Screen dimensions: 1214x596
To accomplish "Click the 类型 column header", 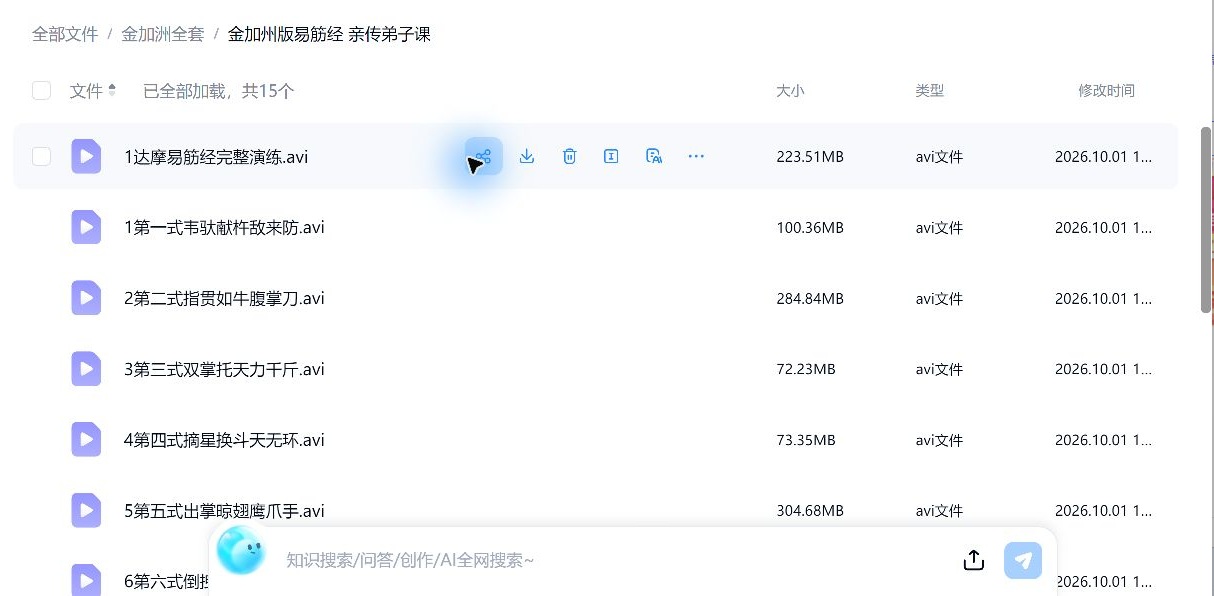I will pyautogui.click(x=929, y=91).
